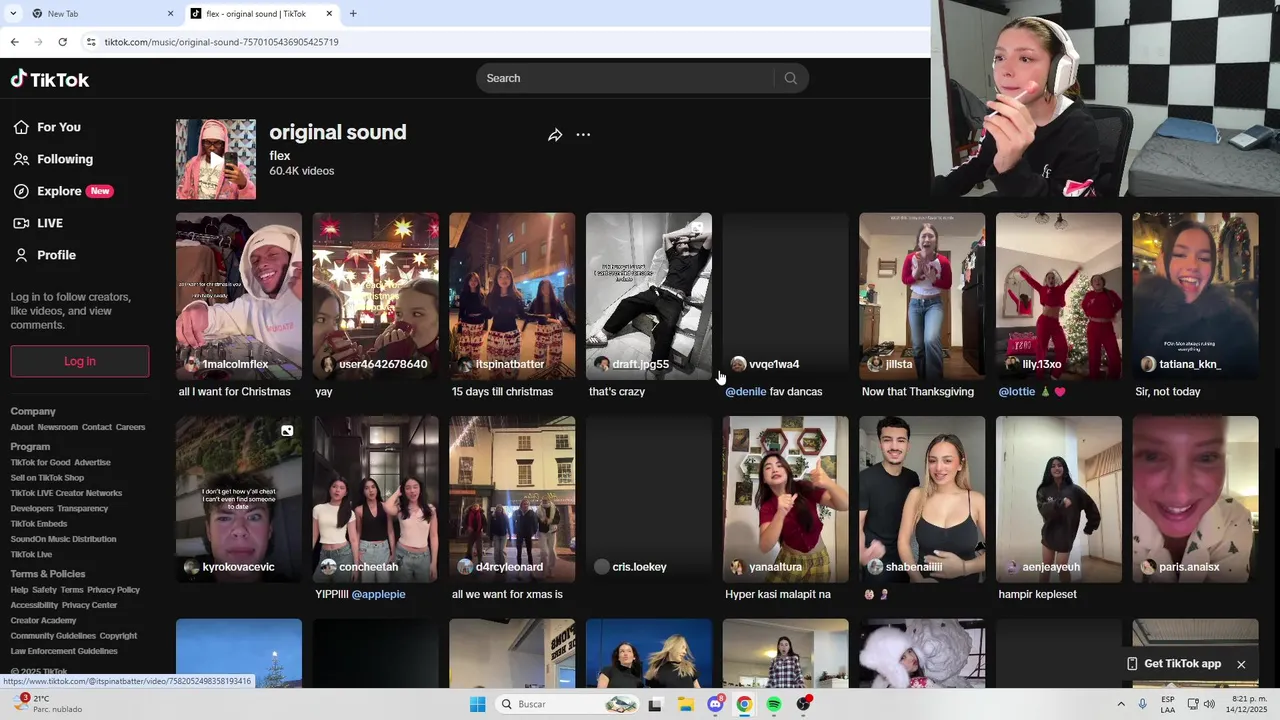The height and width of the screenshot is (720, 1280).
Task: Open 1malcolmflex video thumbnail
Action: (x=239, y=296)
